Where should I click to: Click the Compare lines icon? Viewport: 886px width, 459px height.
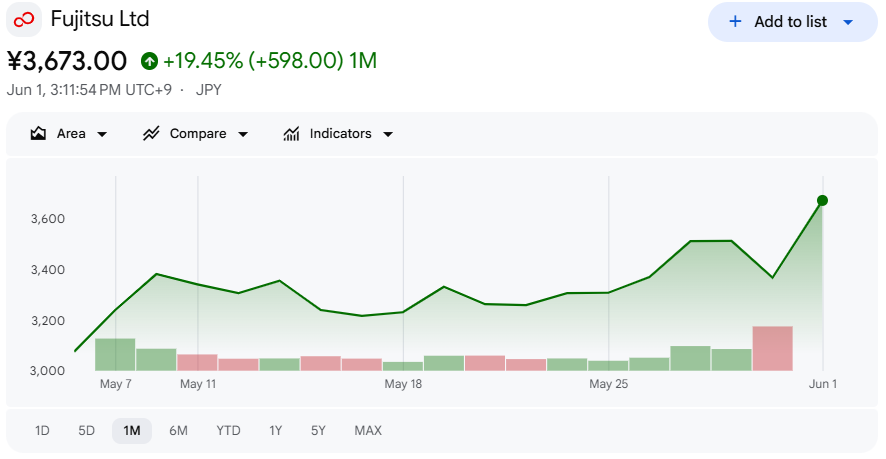(151, 133)
